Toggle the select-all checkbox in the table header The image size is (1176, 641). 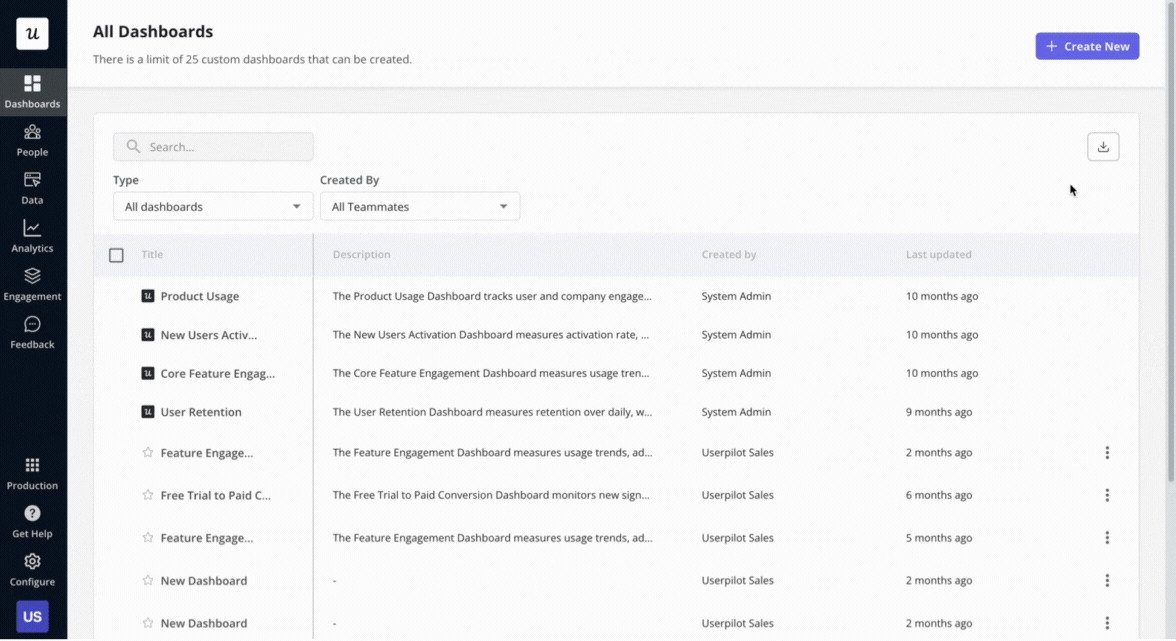[116, 254]
